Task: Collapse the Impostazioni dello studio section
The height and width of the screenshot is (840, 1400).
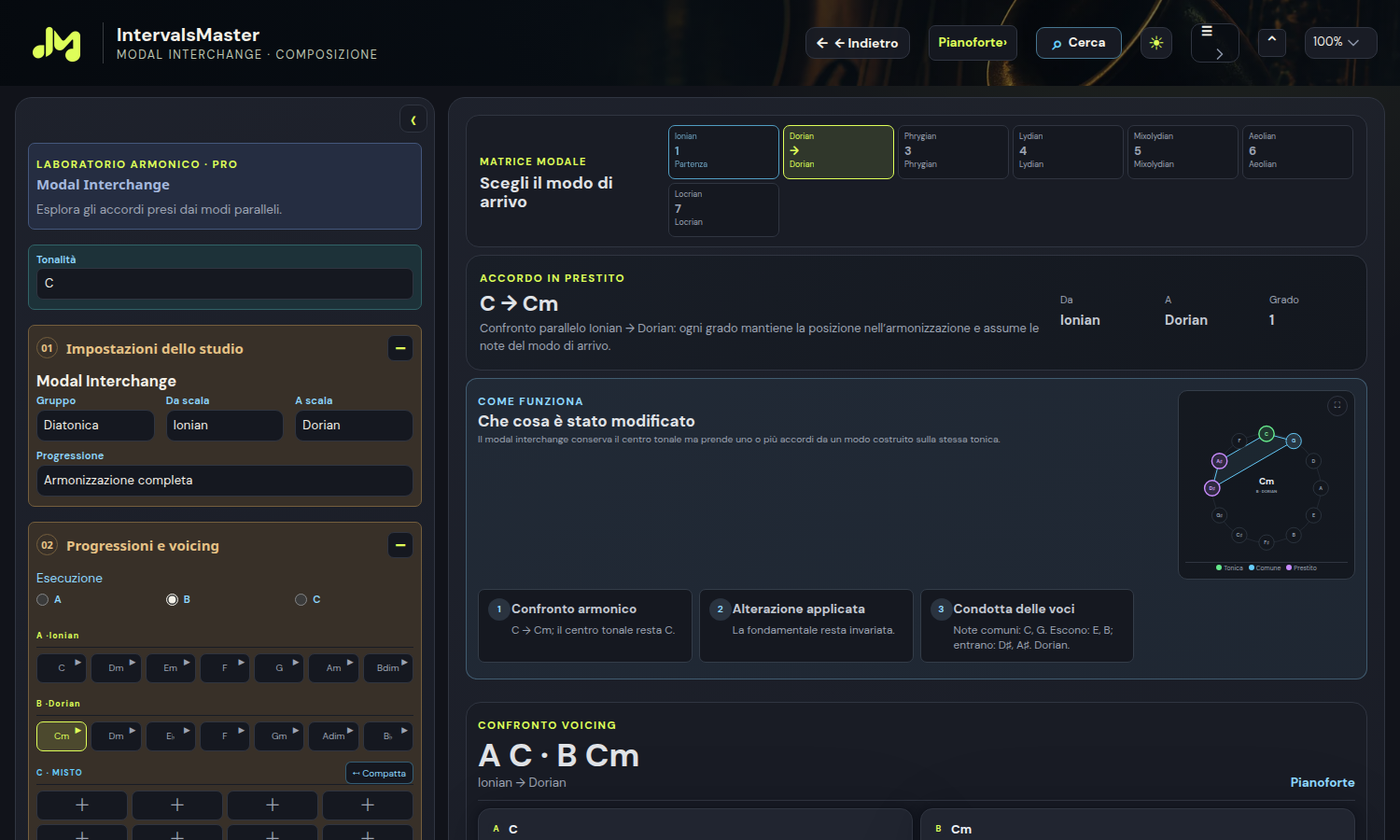Action: tap(400, 348)
